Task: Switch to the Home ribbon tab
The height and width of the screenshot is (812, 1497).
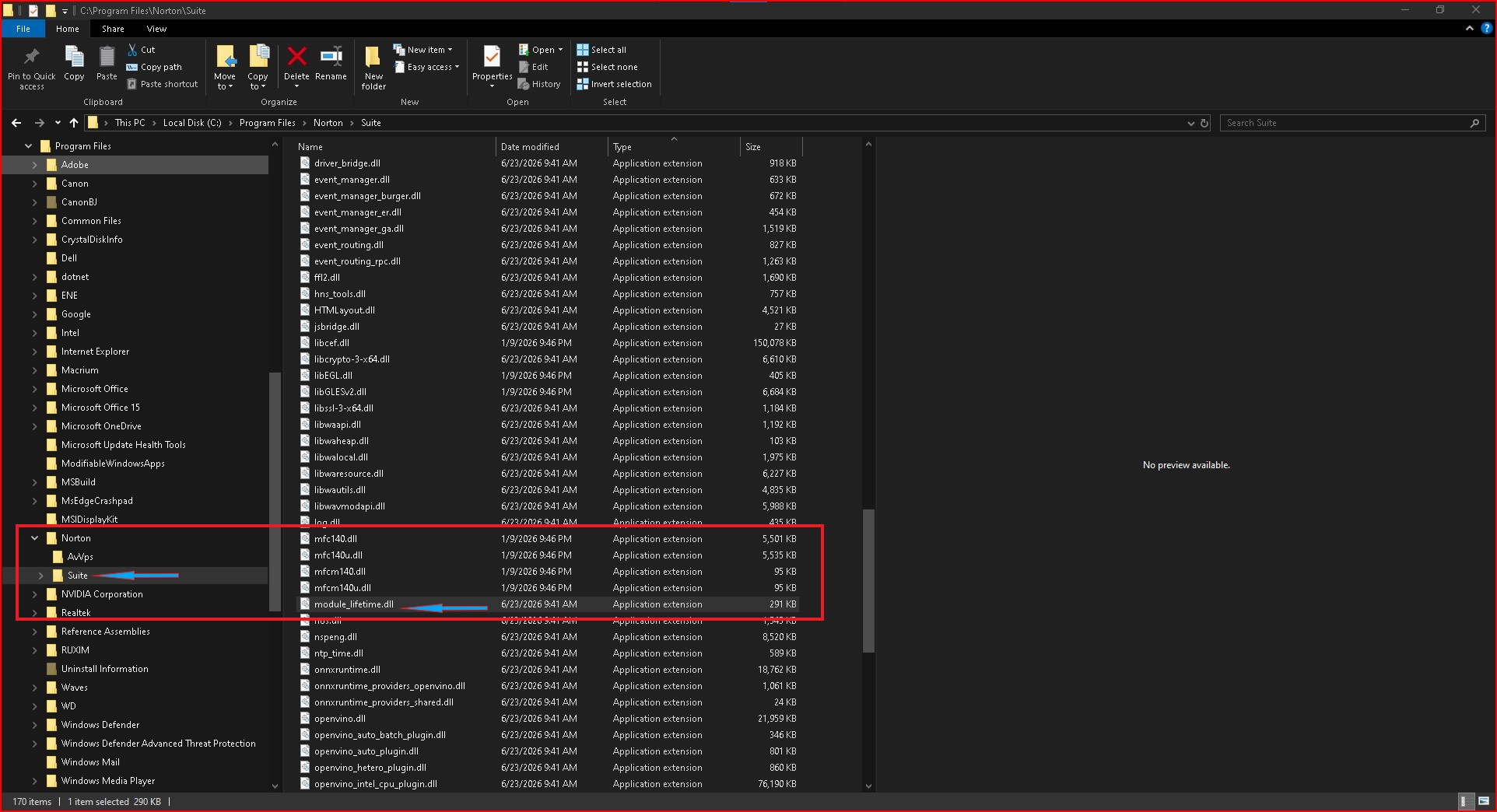Action: click(x=68, y=29)
